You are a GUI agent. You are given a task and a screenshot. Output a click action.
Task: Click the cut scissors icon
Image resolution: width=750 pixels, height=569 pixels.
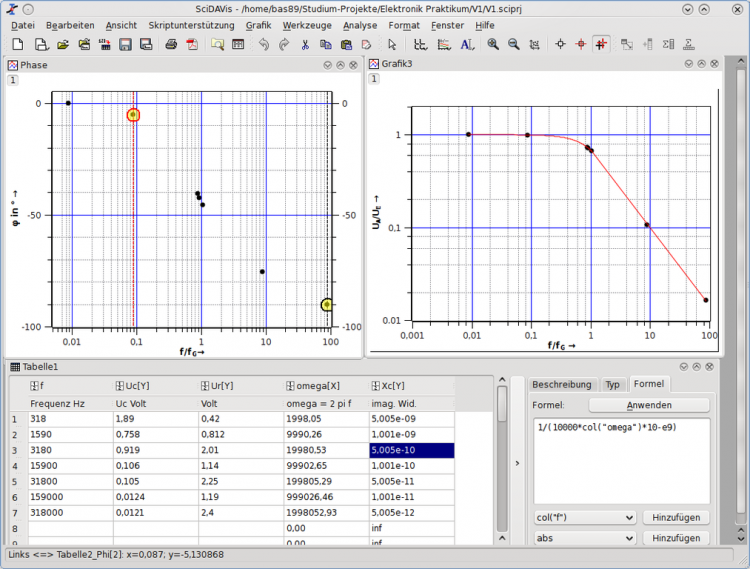point(305,45)
